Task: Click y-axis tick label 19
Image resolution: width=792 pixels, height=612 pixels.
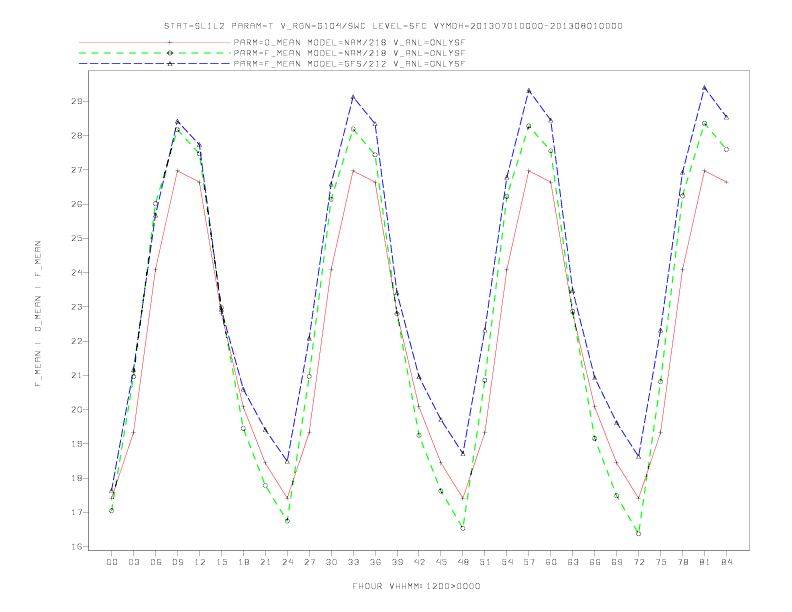Action: coord(77,444)
